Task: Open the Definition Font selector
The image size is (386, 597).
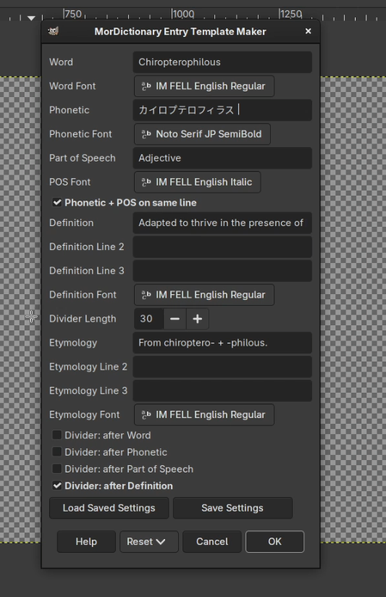Action: (204, 295)
